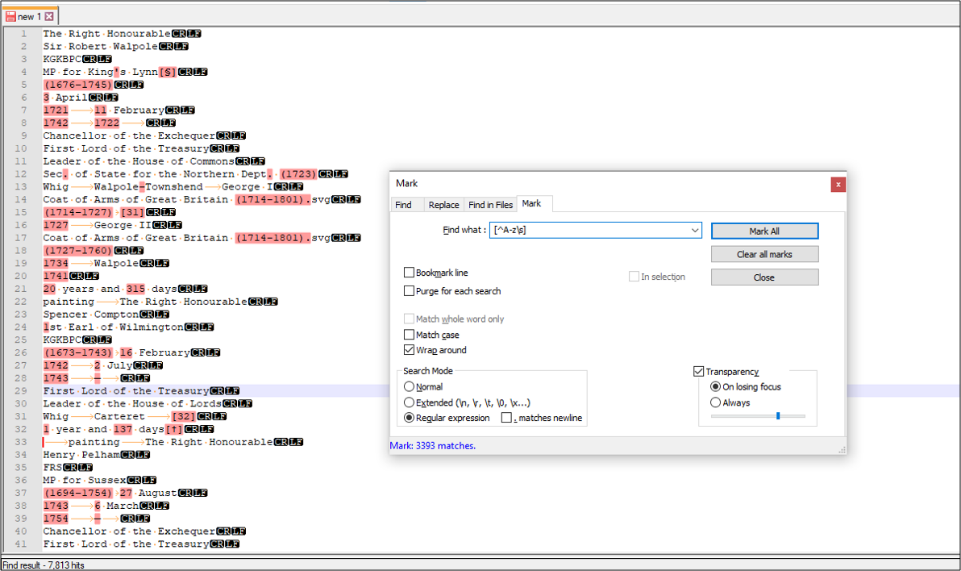Image resolution: width=961 pixels, height=571 pixels.
Task: Click highlighted '(1694-1754)' on line 37
Action: pos(78,493)
